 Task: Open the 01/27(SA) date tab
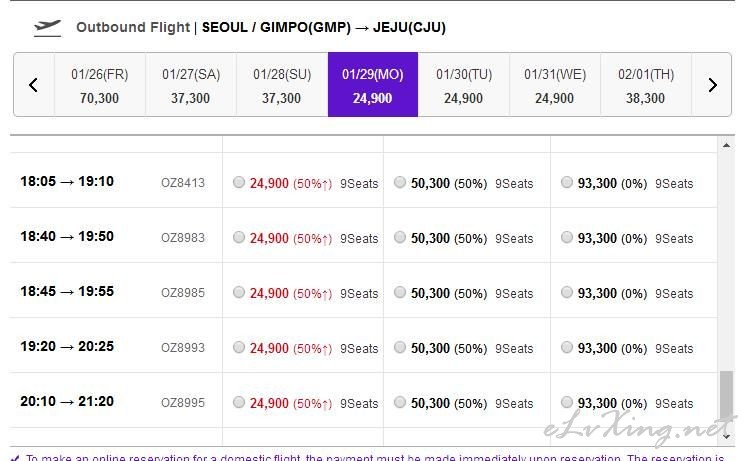pyautogui.click(x=190, y=85)
